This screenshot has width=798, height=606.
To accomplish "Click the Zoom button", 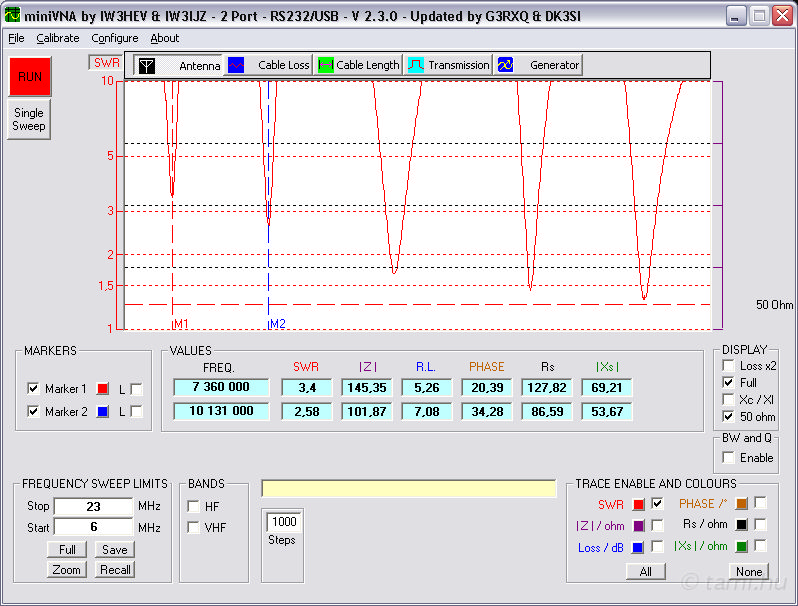I will tap(67, 569).
